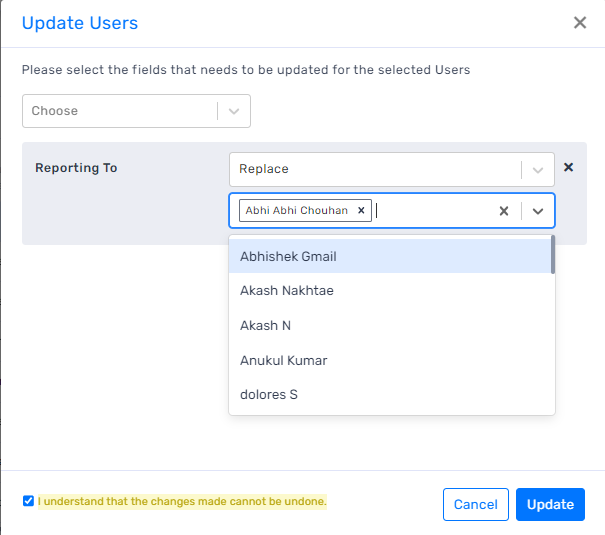Pick Anukul Kumar from options

390,360
